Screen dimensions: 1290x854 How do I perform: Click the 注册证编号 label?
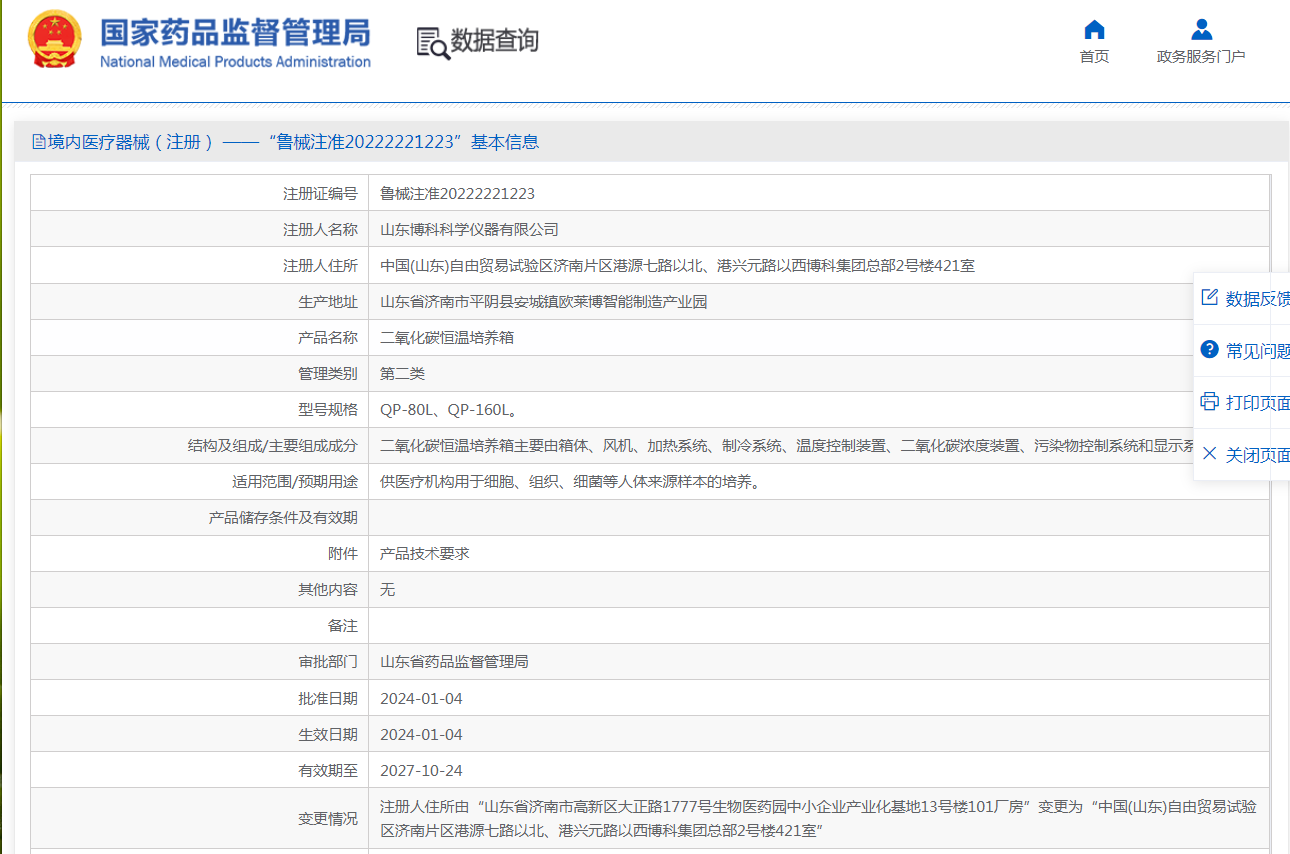click(x=320, y=194)
